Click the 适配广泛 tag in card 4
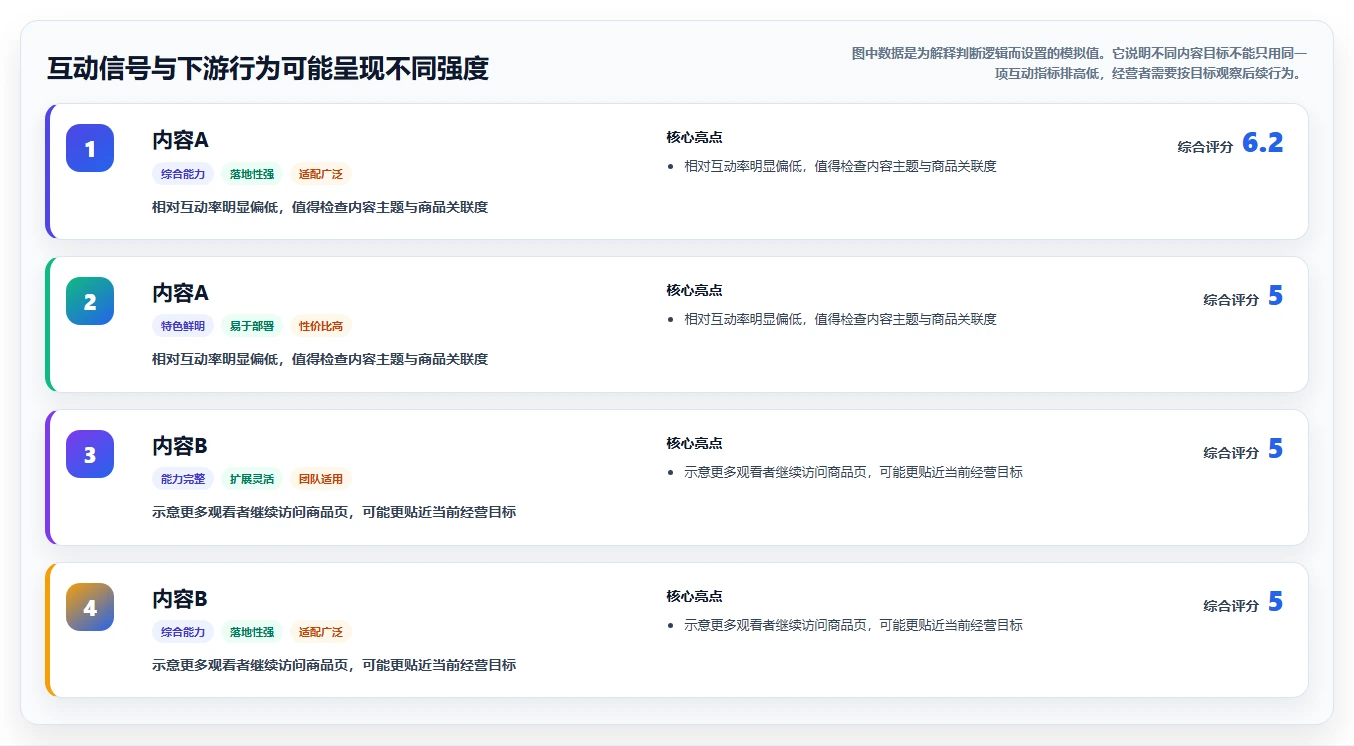Viewport: 1354px width, 746px height. click(x=321, y=632)
